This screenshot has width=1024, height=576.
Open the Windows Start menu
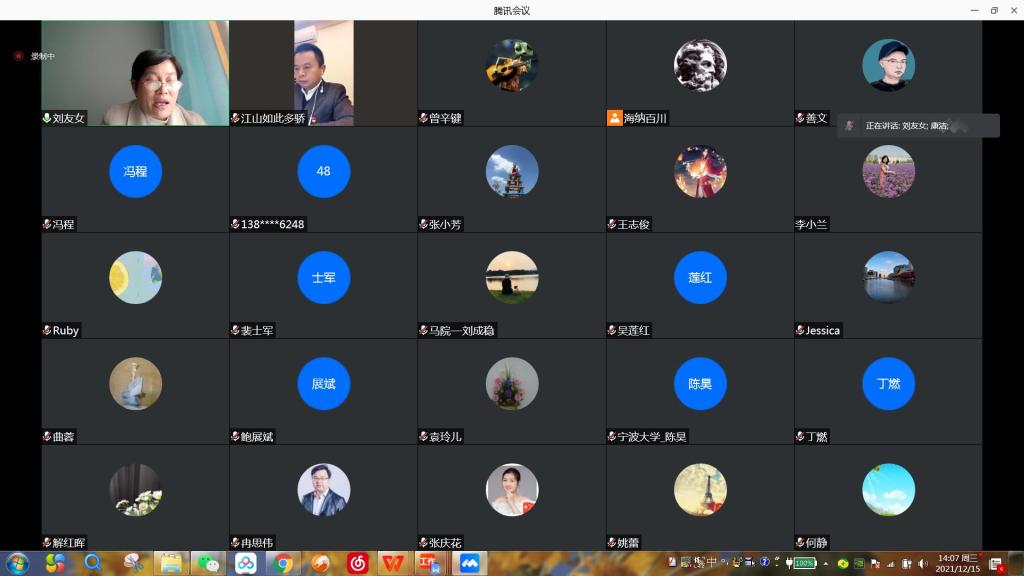coord(17,563)
